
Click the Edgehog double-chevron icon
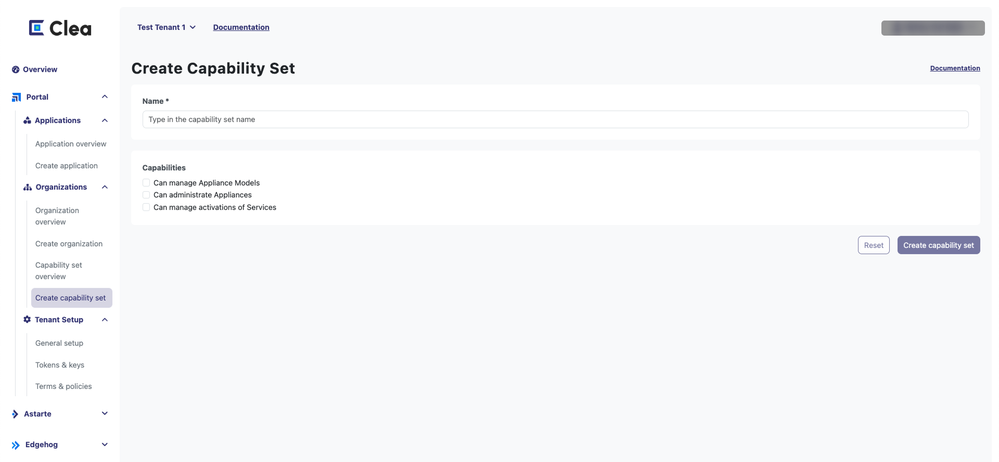point(15,445)
